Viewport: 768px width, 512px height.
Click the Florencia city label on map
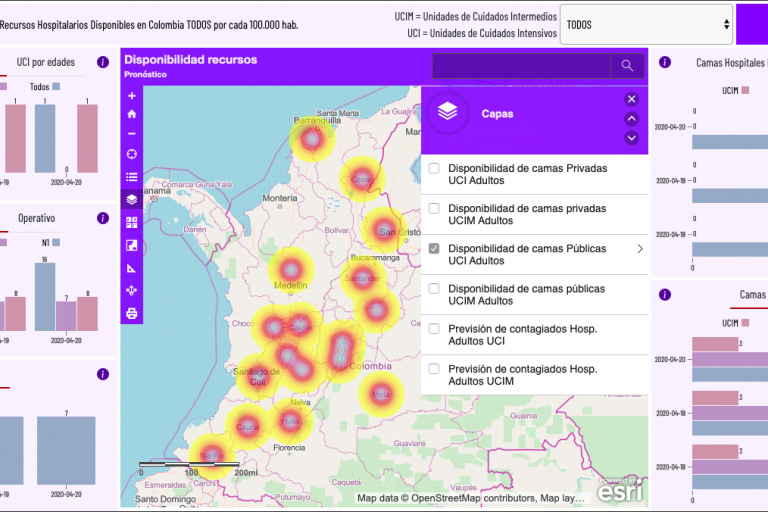(289, 447)
